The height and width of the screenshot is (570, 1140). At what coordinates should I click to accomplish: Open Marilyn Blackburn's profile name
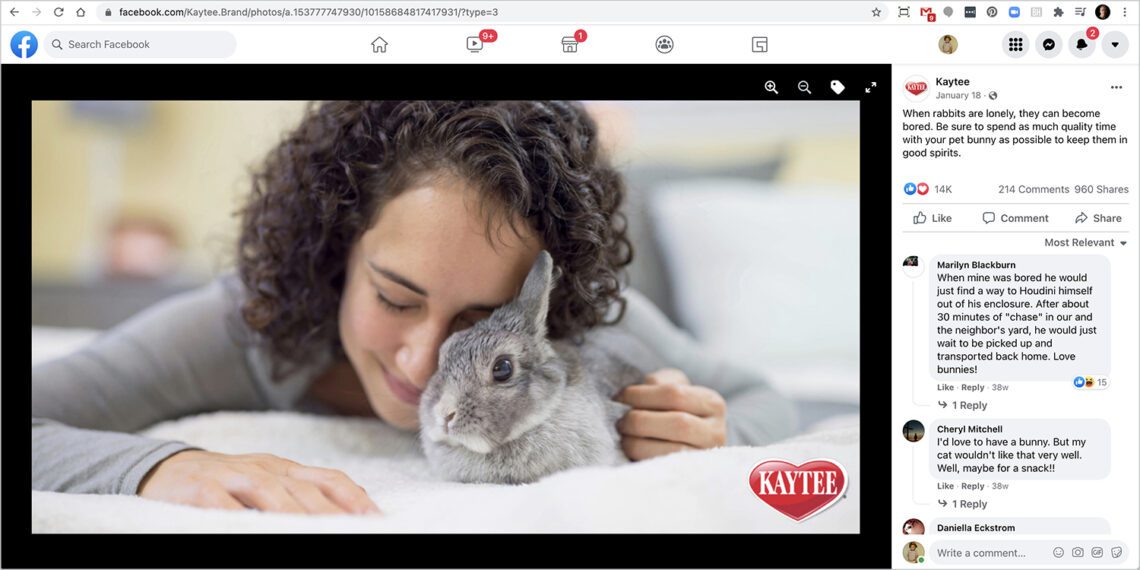tap(976, 265)
